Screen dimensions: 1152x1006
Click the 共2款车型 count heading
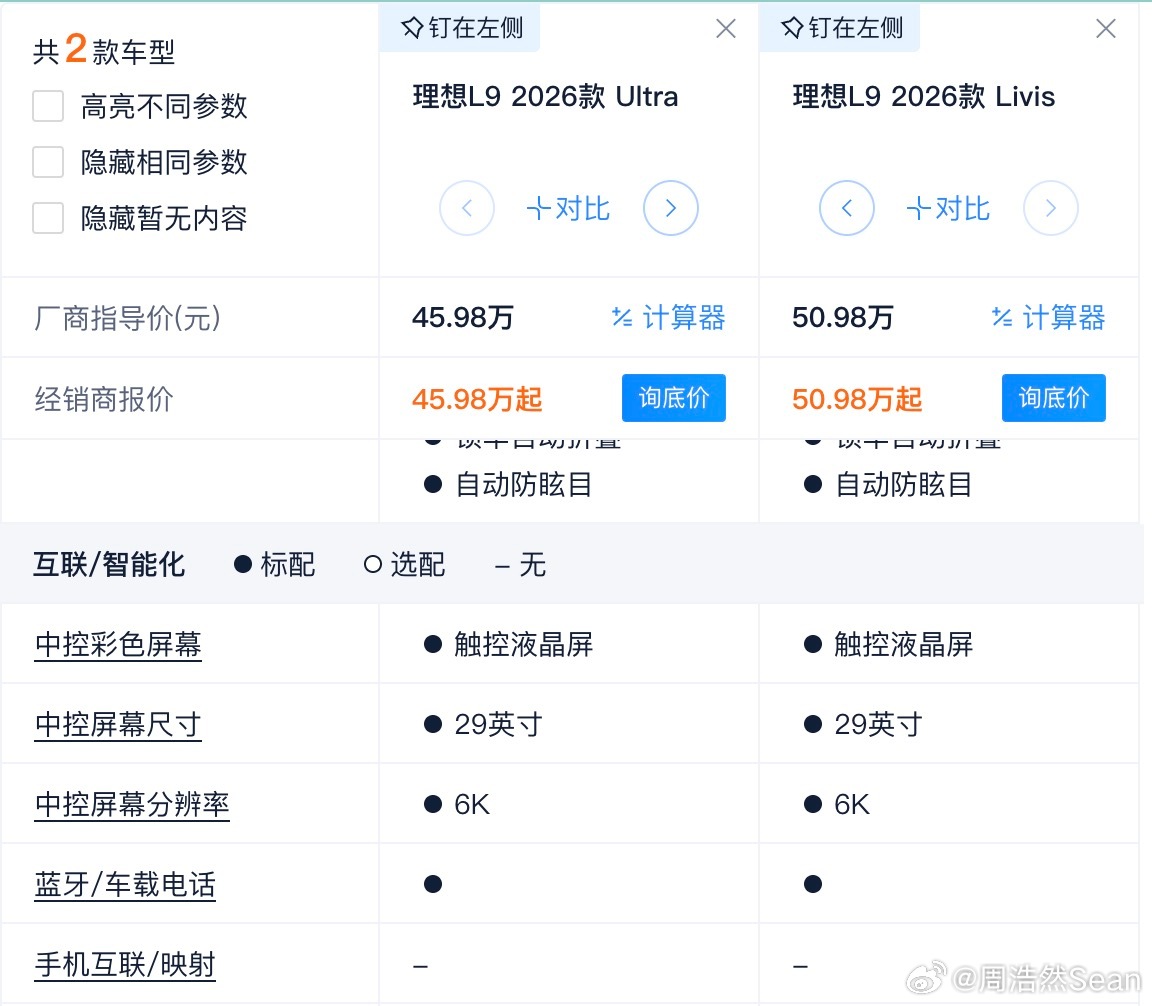104,50
